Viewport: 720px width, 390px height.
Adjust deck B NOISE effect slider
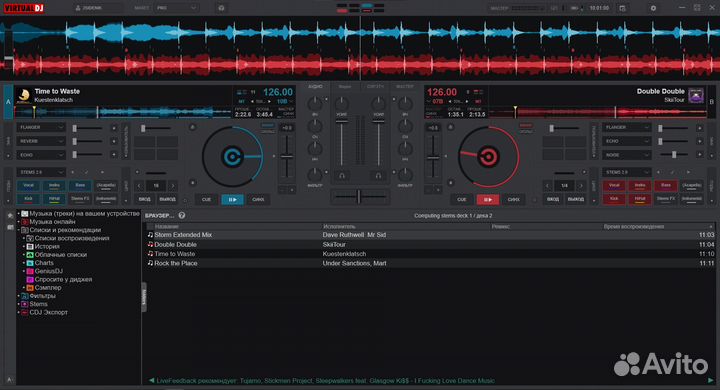tap(674, 155)
